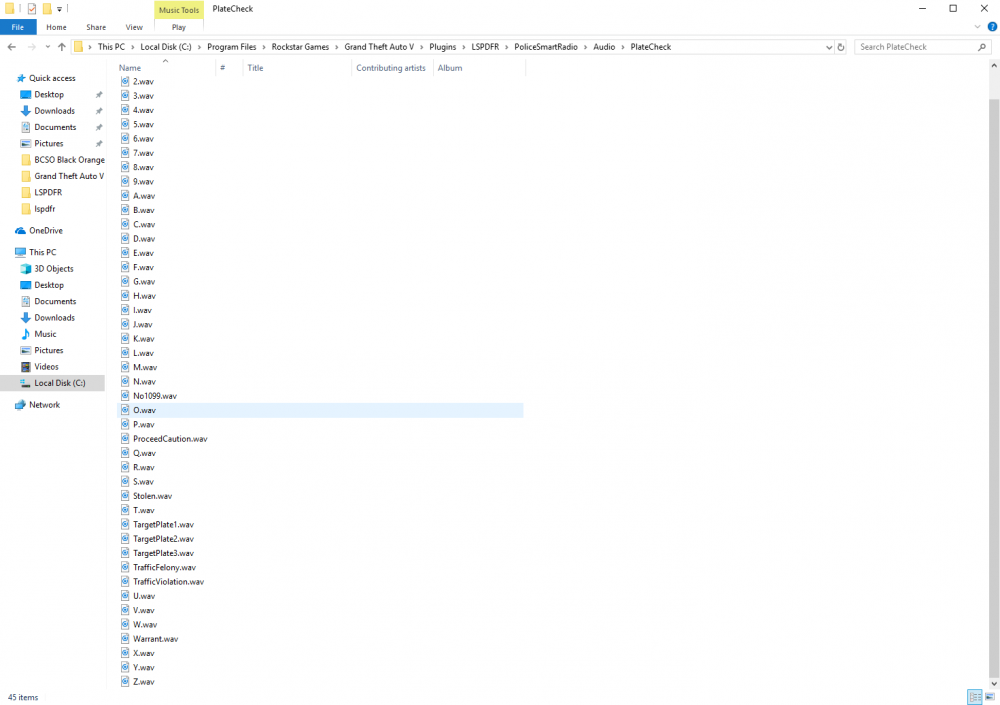Switch to the Home ribbon tab

56,27
